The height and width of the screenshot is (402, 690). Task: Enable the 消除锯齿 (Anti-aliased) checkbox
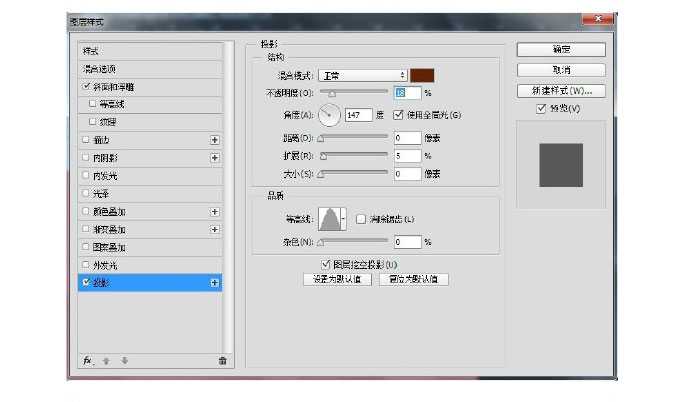coord(361,218)
